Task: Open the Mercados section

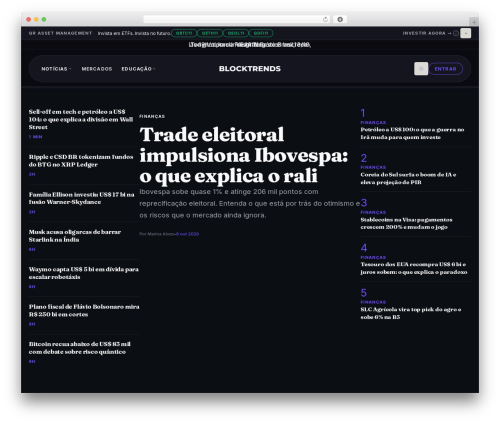Action: (x=97, y=69)
